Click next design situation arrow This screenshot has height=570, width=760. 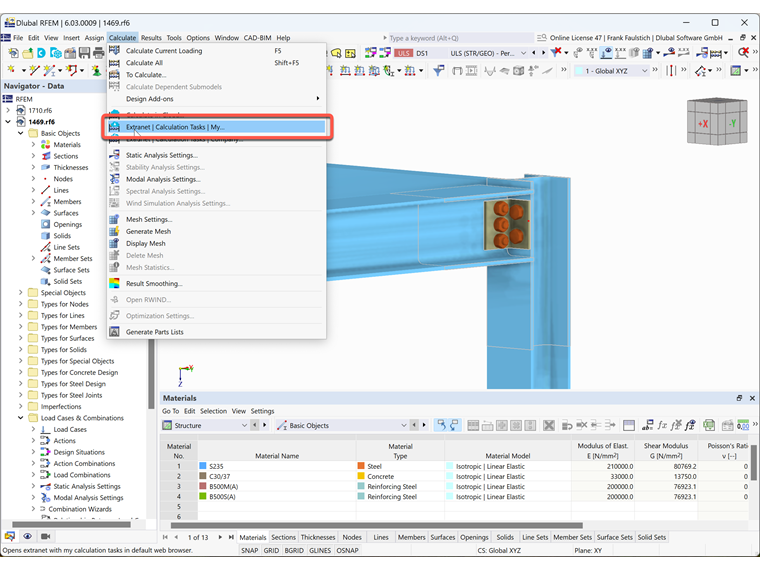pos(543,53)
